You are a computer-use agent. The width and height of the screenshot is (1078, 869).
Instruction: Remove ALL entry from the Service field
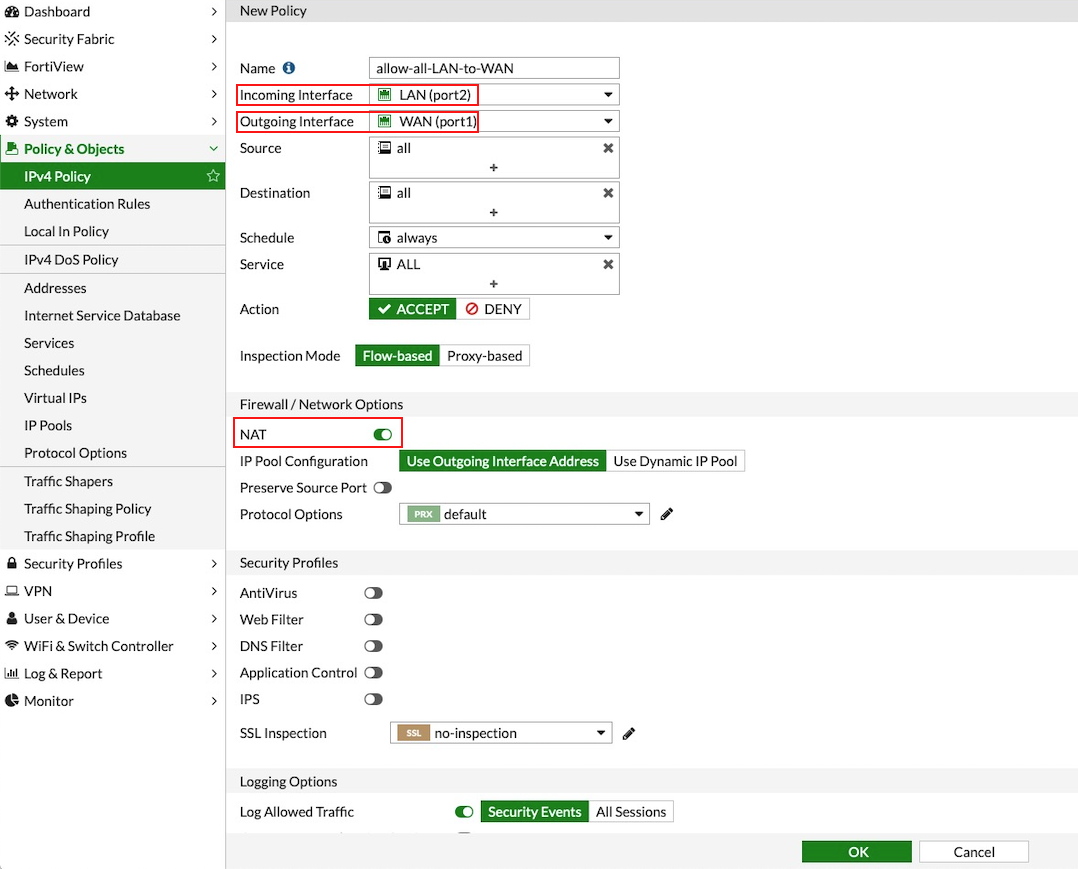pyautogui.click(x=607, y=265)
